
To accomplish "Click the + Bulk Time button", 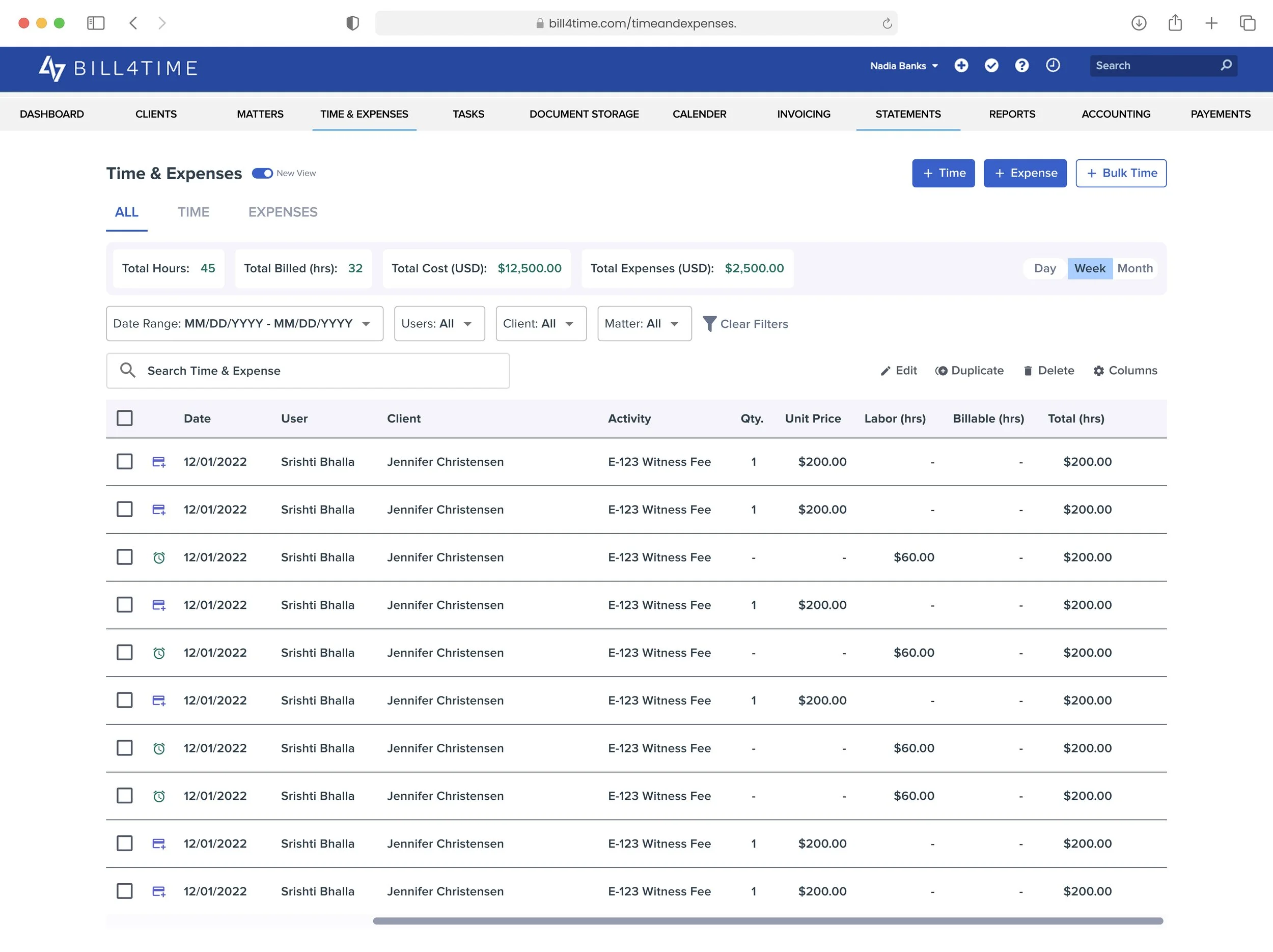I will [x=1120, y=173].
